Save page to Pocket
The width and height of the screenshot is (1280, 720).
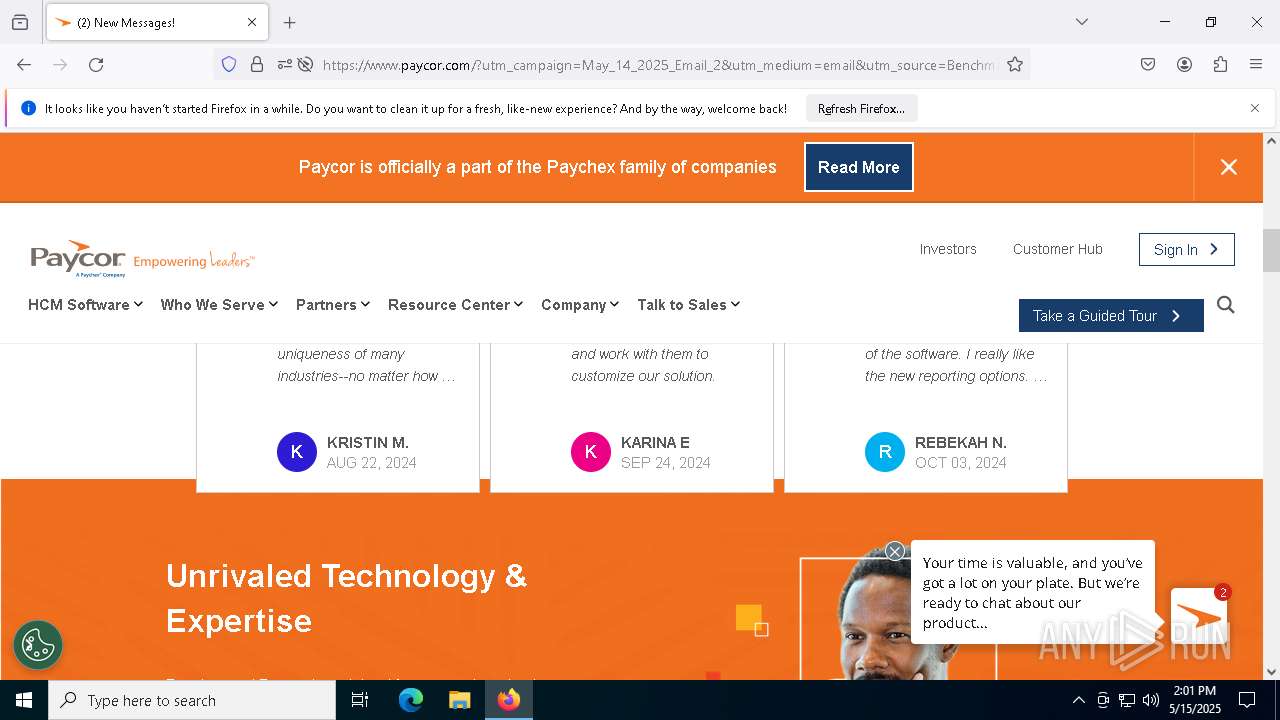pos(1148,64)
